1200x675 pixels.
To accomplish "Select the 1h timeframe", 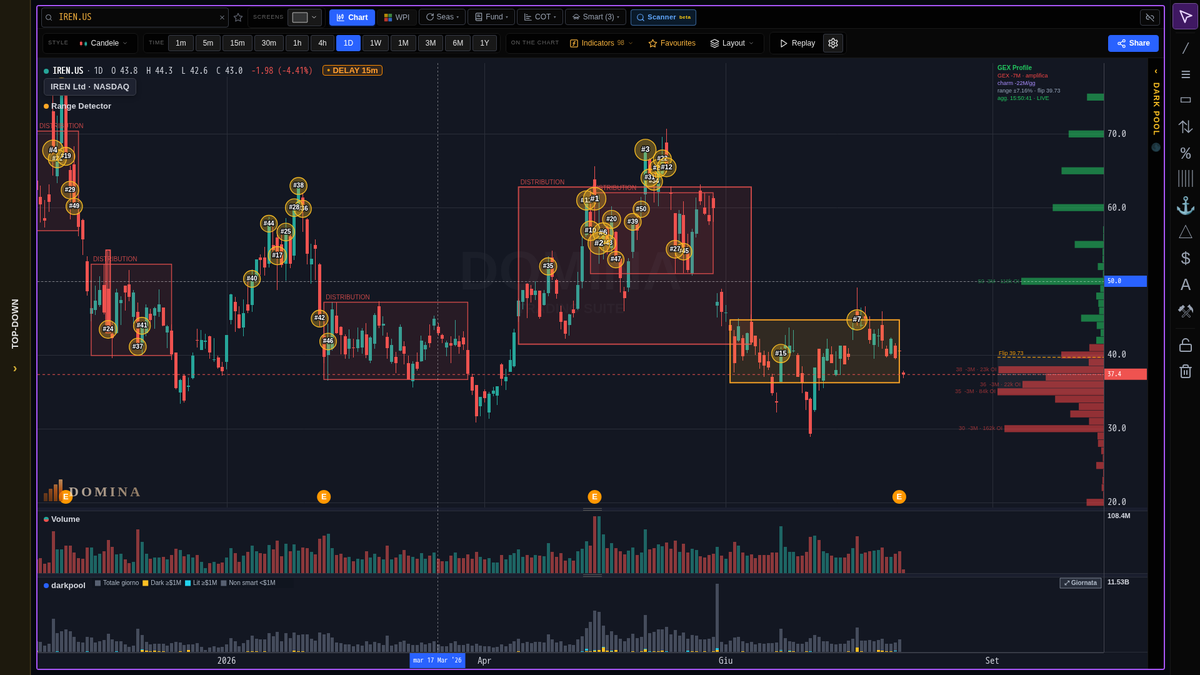I will [x=297, y=43].
